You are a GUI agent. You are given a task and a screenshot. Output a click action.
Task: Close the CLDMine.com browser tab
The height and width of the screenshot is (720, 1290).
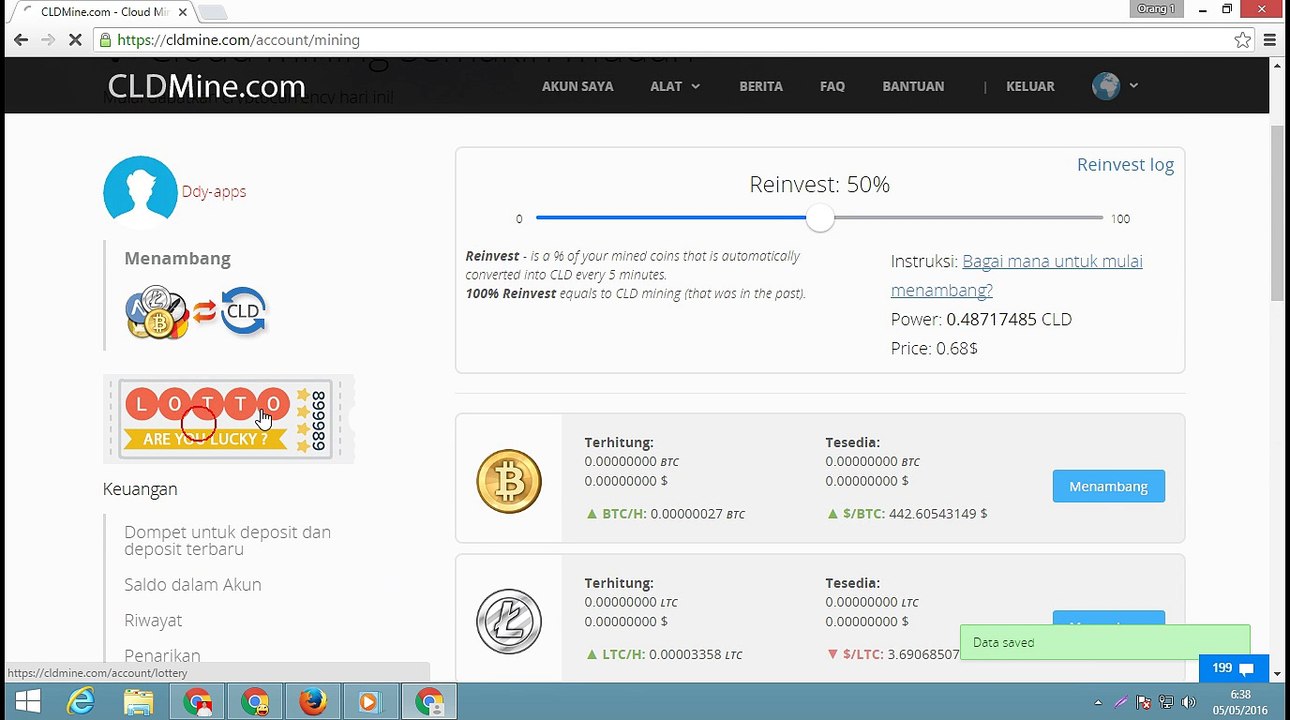pos(184,12)
